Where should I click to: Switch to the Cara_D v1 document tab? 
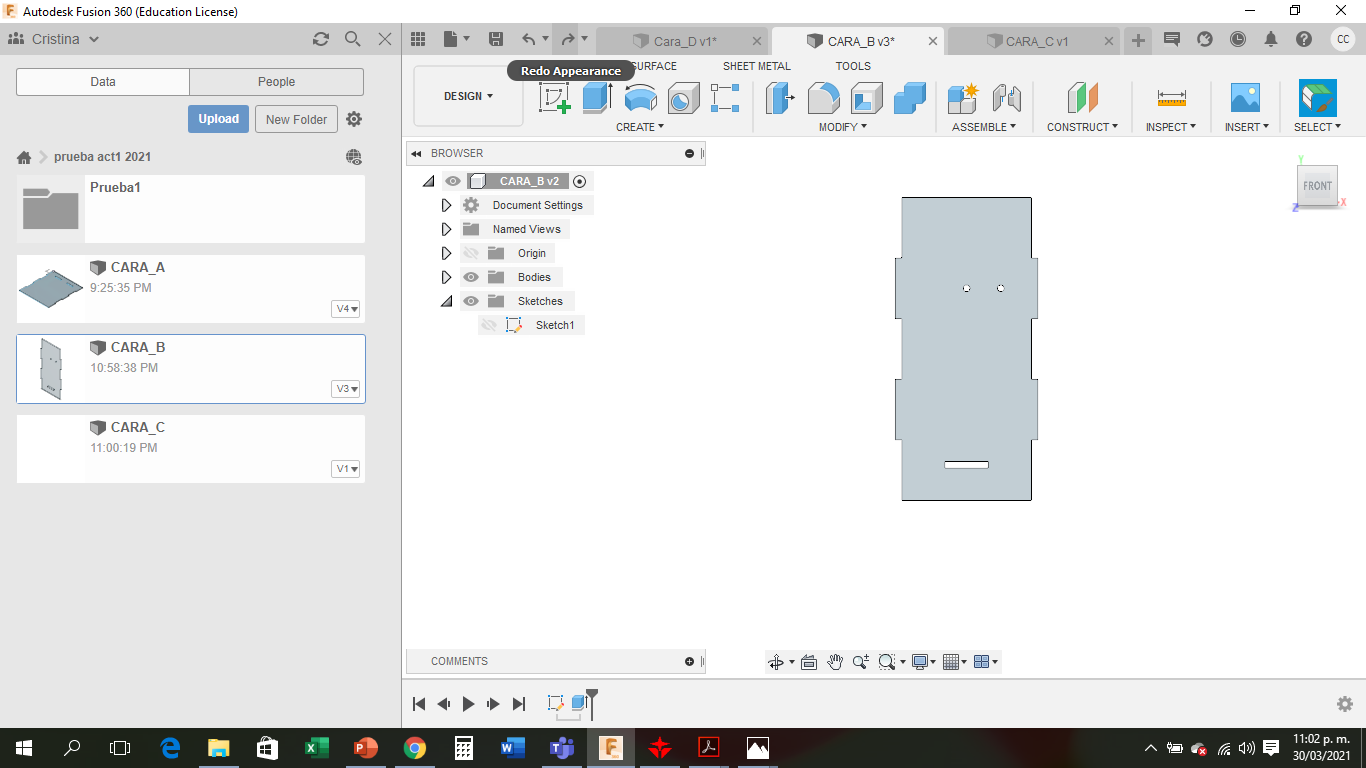coord(685,41)
